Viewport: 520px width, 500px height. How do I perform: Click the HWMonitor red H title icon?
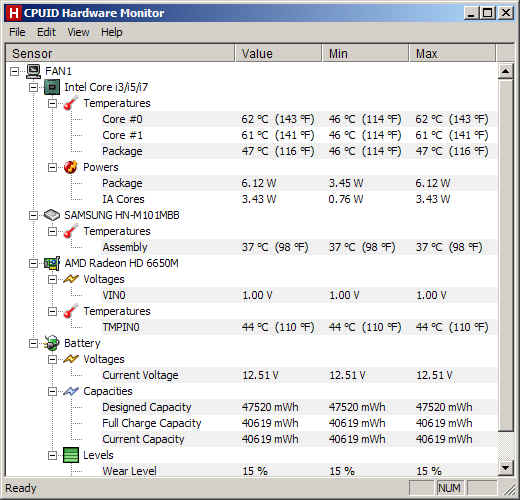coord(14,13)
